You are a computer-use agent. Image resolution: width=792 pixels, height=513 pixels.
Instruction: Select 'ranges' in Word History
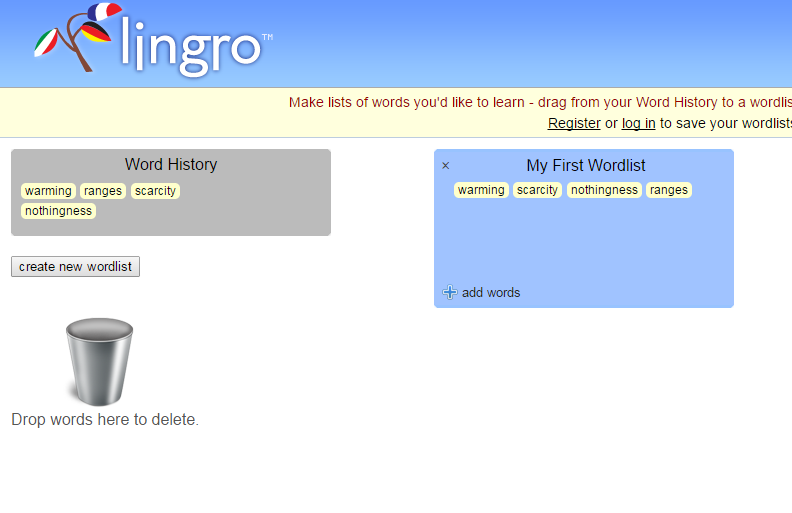pyautogui.click(x=102, y=191)
